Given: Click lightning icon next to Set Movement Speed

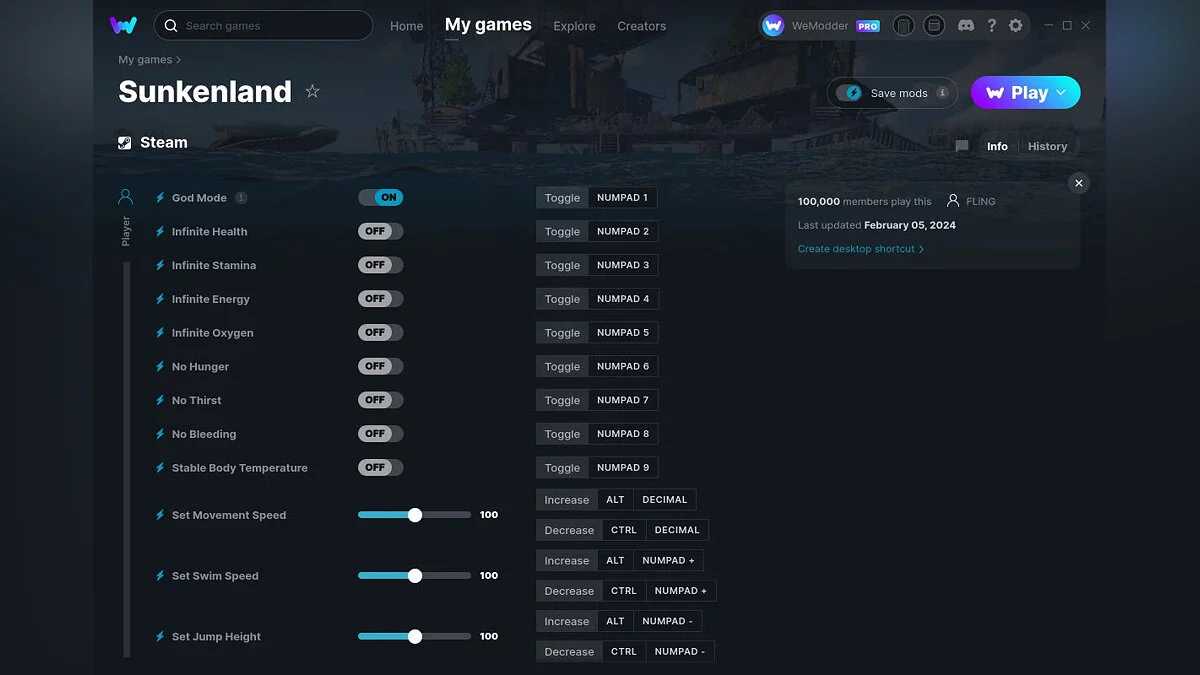Looking at the screenshot, I should [160, 515].
